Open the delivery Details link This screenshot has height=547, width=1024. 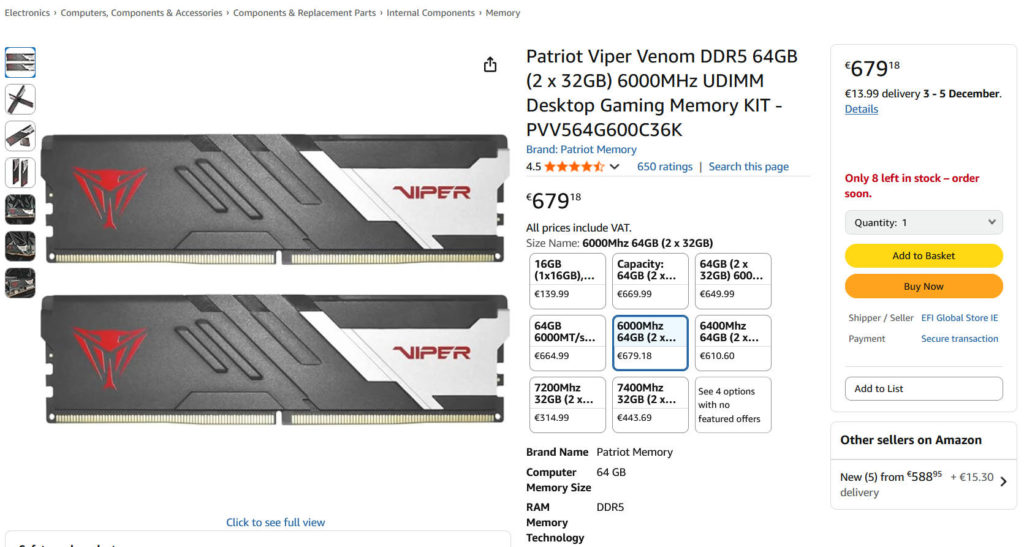click(x=861, y=109)
